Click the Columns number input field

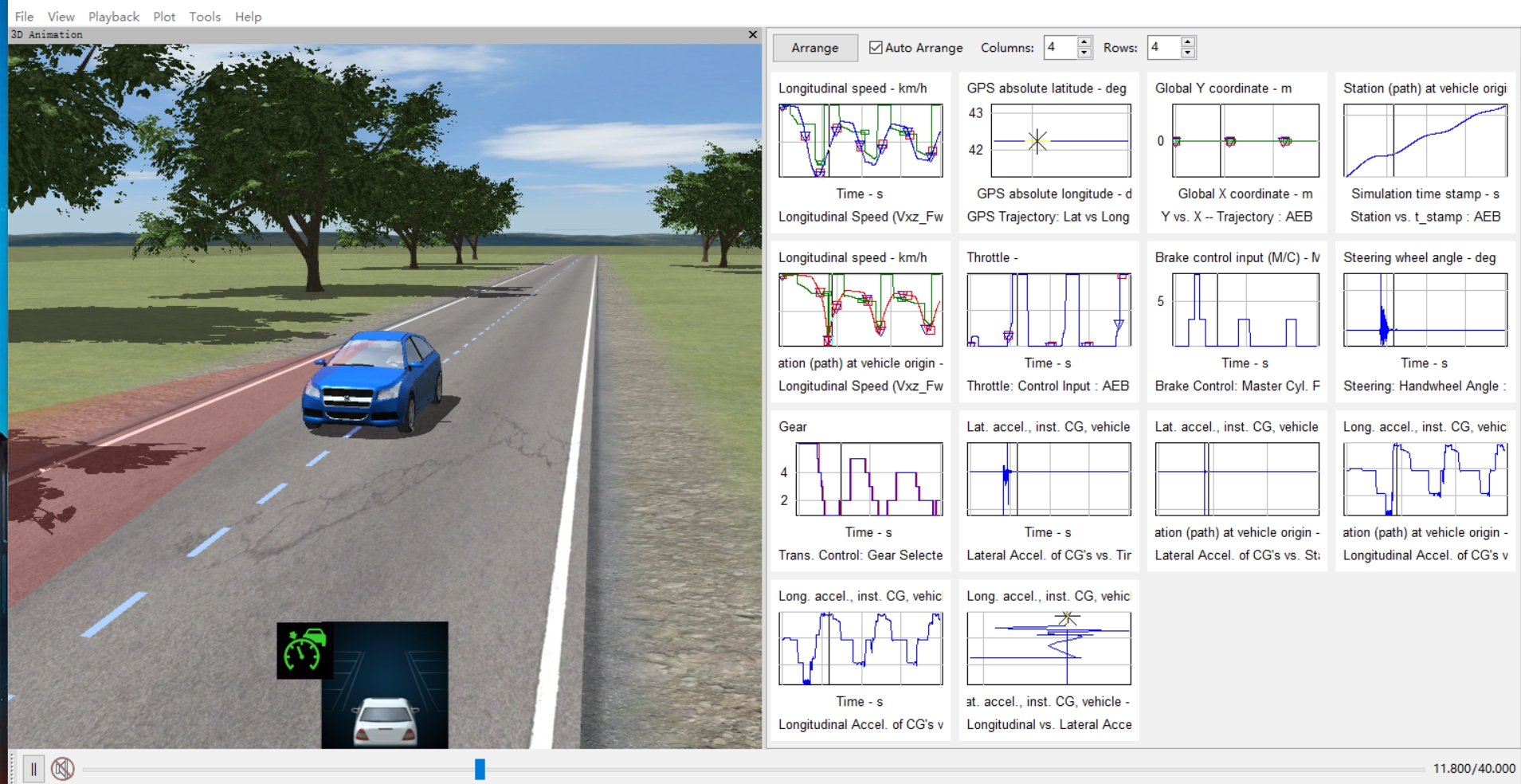(1061, 48)
